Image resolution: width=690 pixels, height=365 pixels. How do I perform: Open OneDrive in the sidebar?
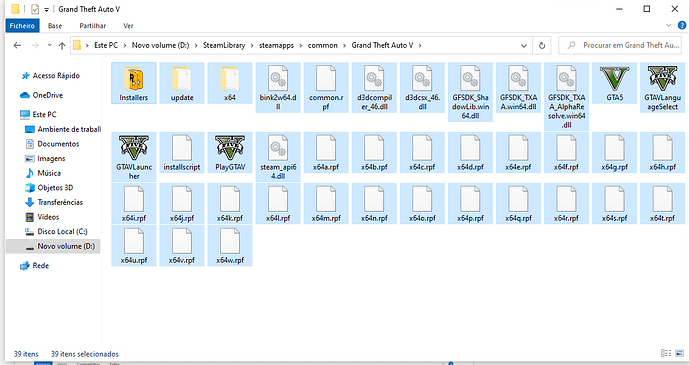click(x=48, y=95)
